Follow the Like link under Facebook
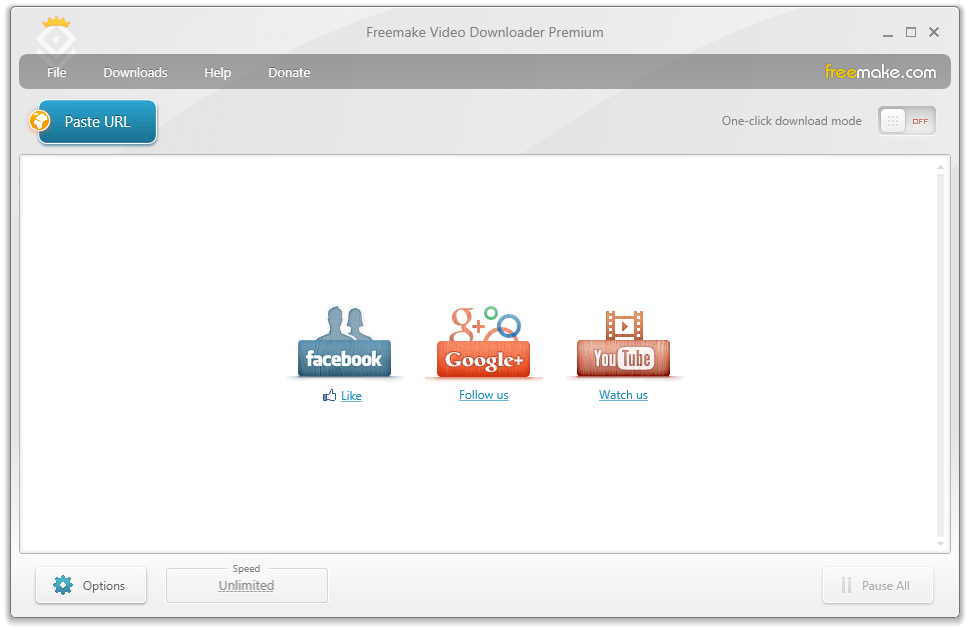The image size is (970, 630). coord(351,395)
